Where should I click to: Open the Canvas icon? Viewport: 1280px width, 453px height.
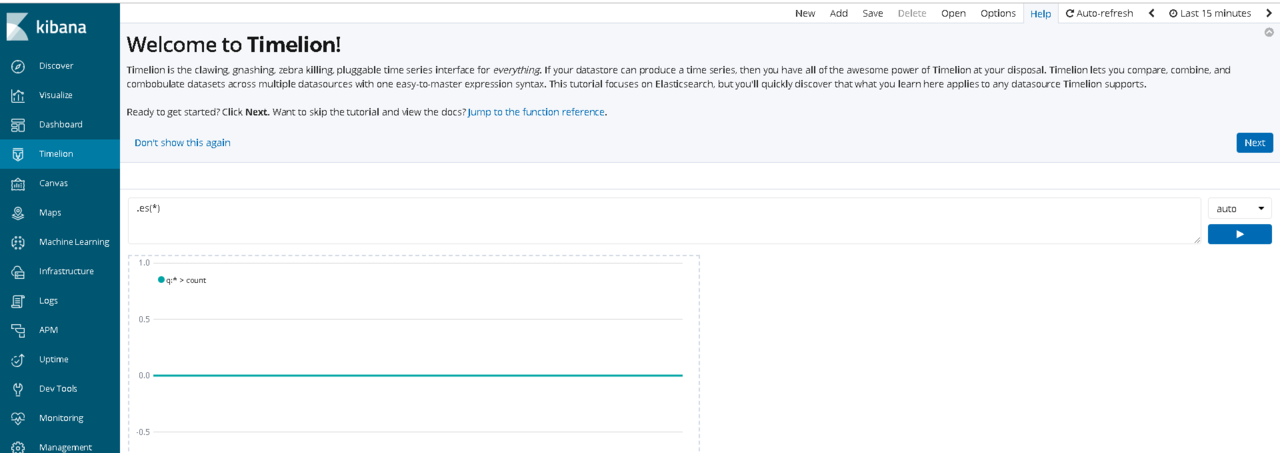click(18, 183)
